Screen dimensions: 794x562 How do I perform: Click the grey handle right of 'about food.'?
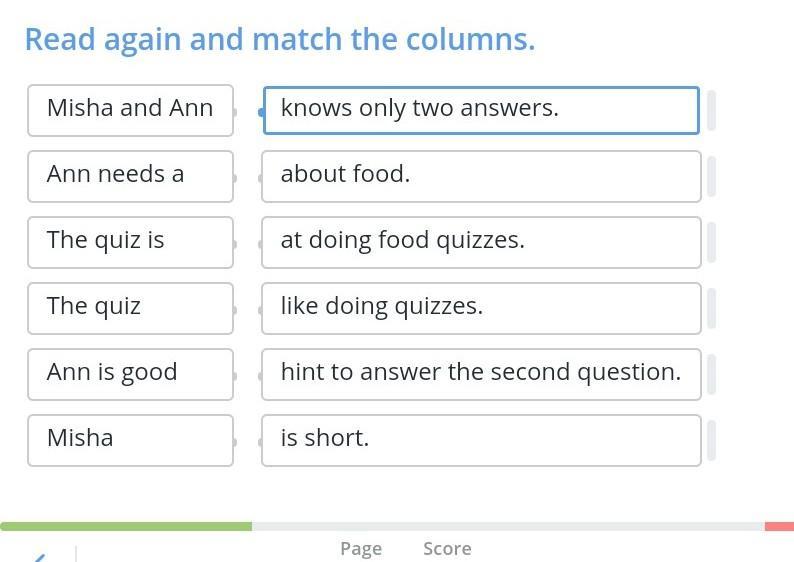711,176
